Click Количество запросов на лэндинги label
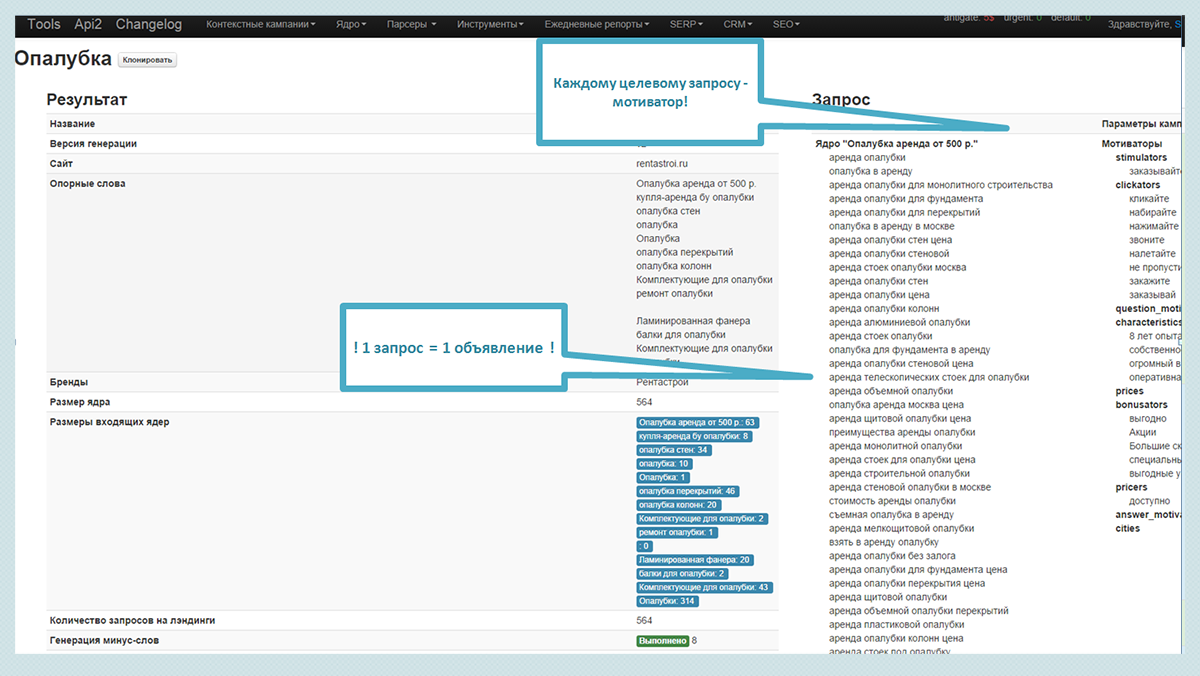The width and height of the screenshot is (1200, 676). tap(133, 621)
